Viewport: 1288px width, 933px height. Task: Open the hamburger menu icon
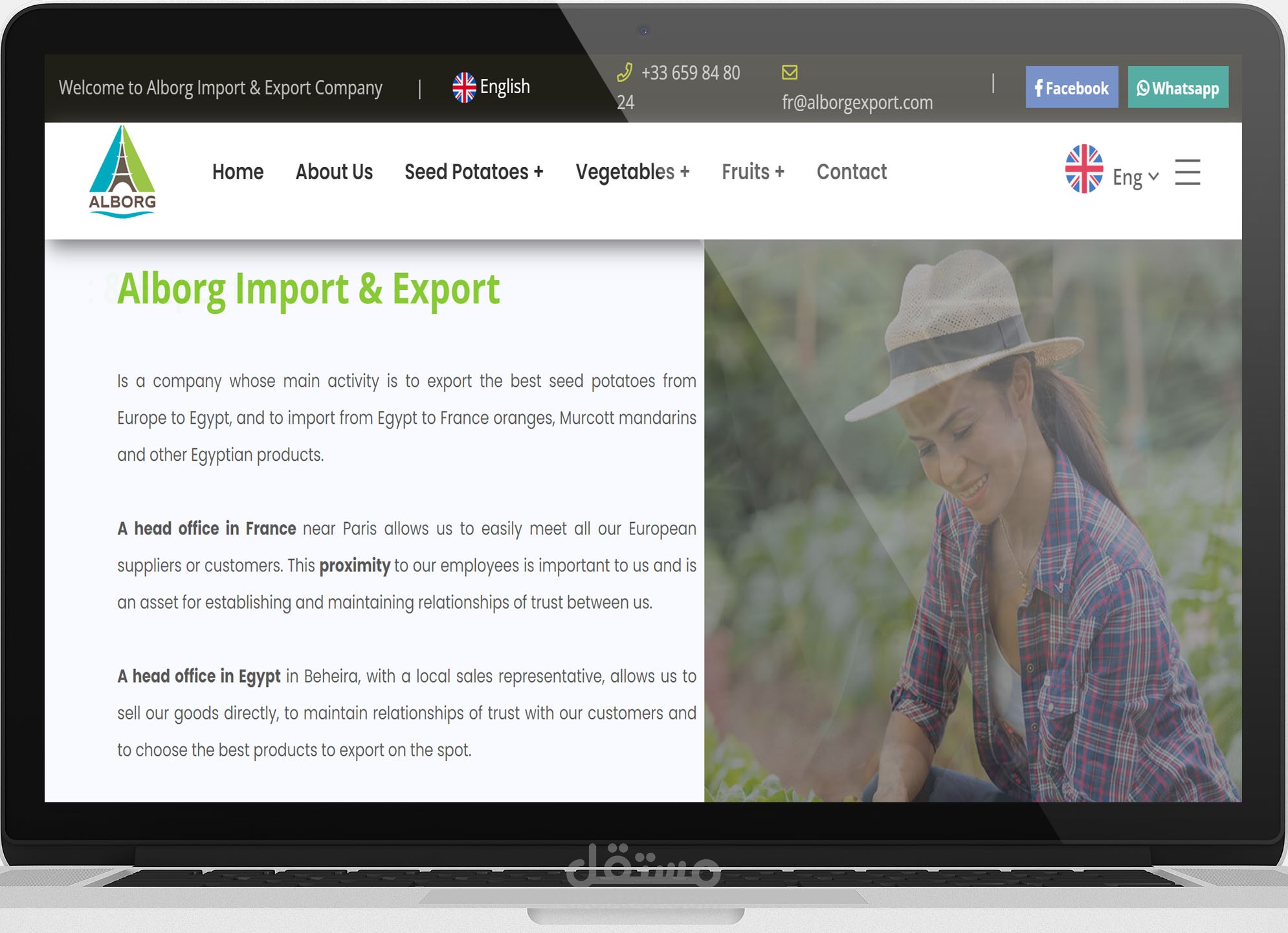1188,172
